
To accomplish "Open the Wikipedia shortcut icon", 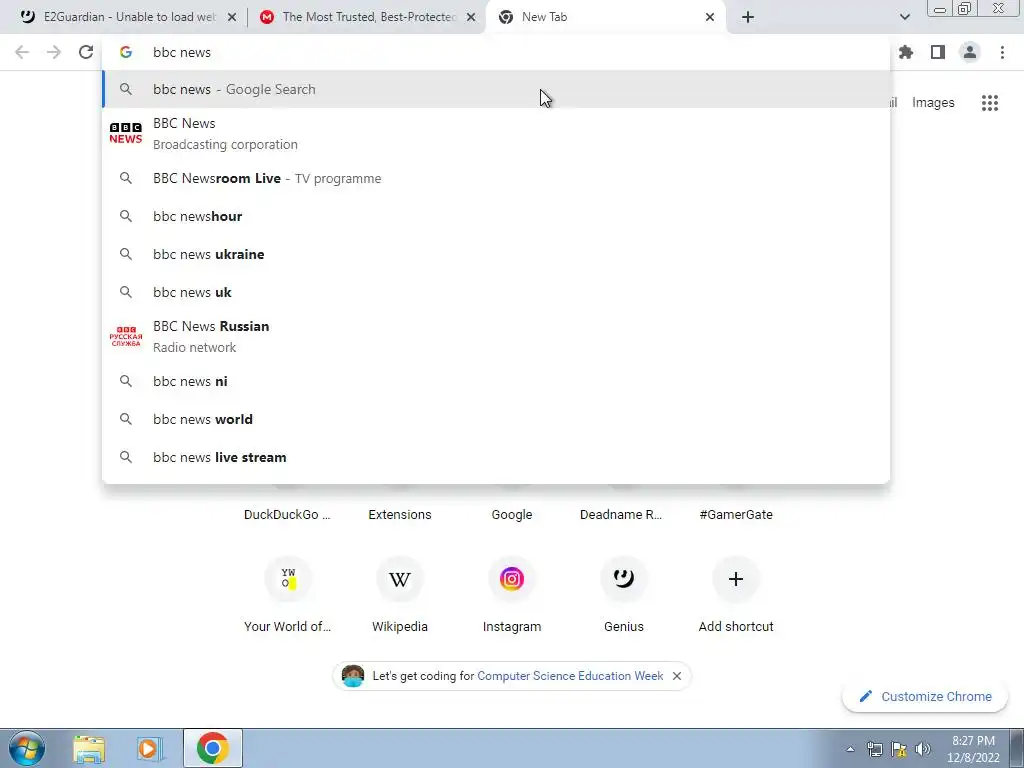I will coord(400,579).
